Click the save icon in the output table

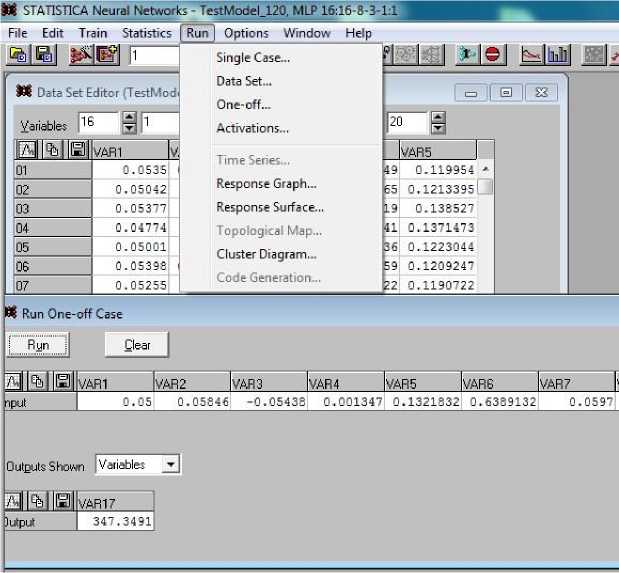pos(62,501)
